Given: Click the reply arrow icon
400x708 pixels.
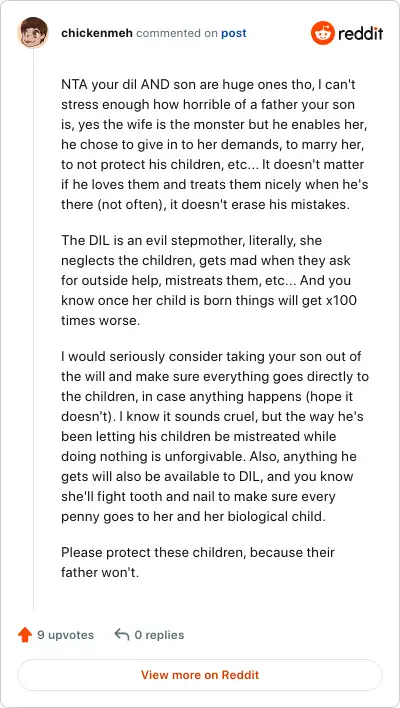Looking at the screenshot, I should point(122,634).
